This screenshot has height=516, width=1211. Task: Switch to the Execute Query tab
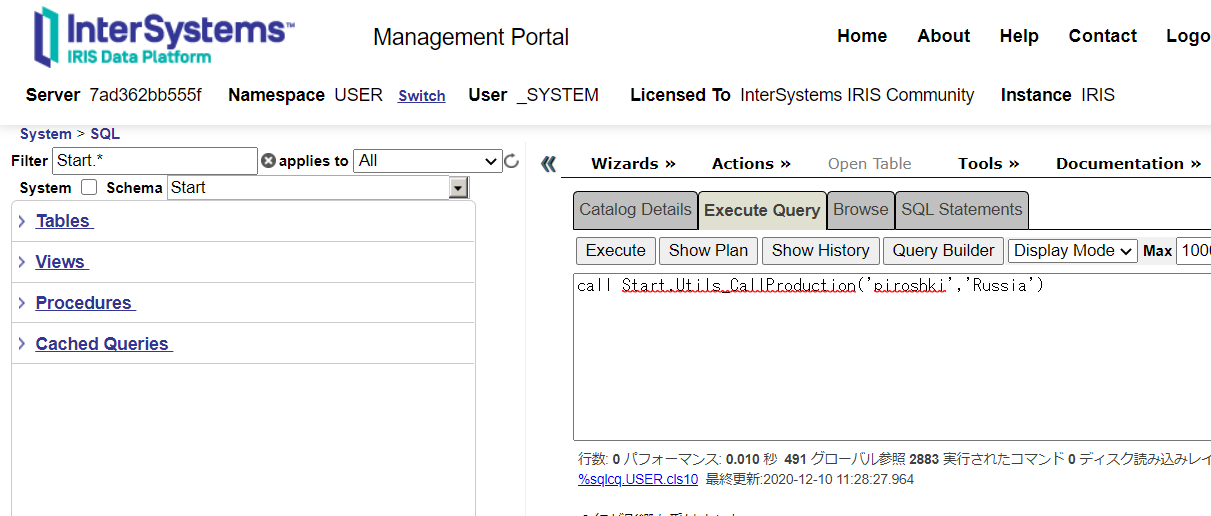point(762,210)
